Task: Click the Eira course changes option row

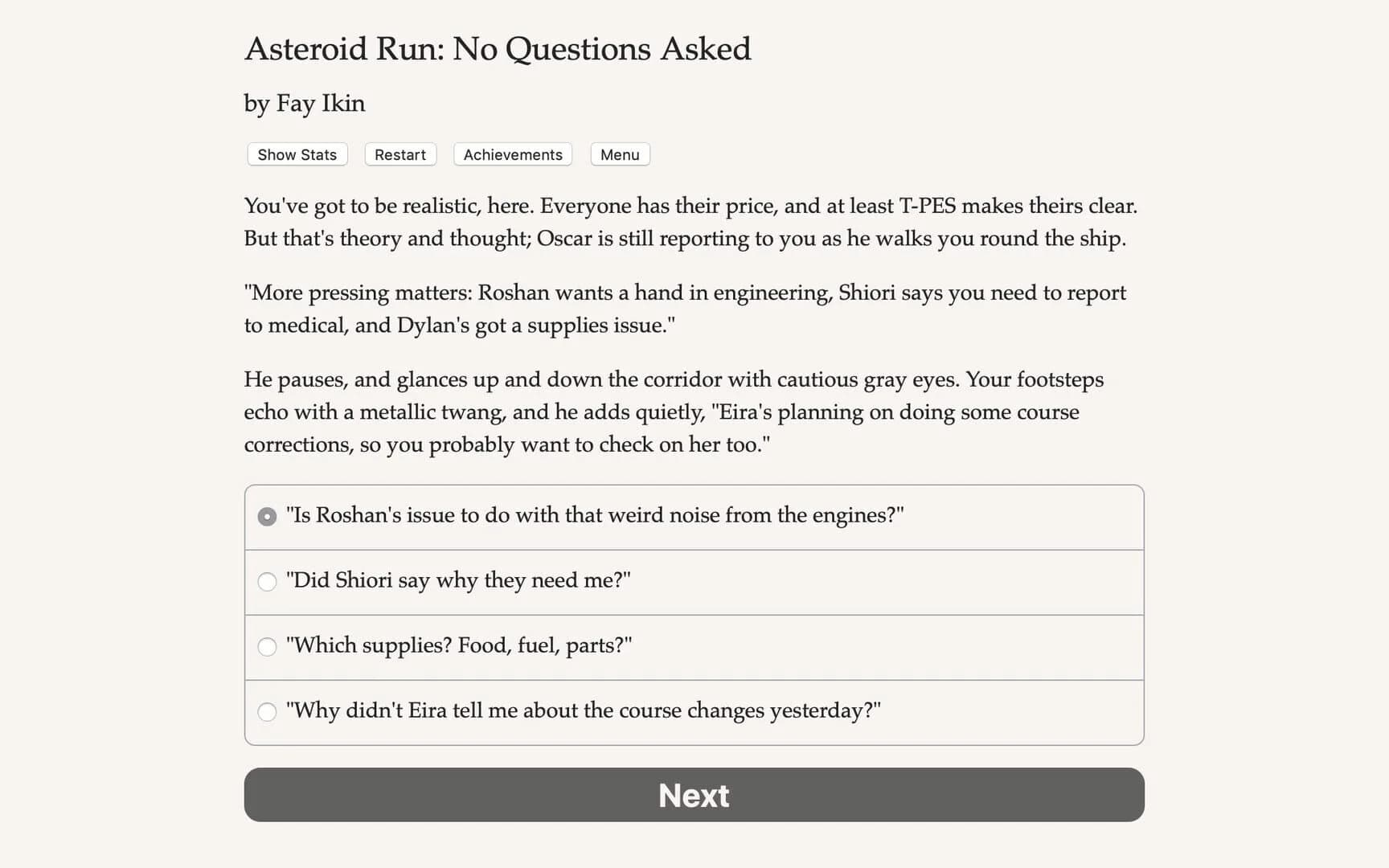Action: point(583,710)
